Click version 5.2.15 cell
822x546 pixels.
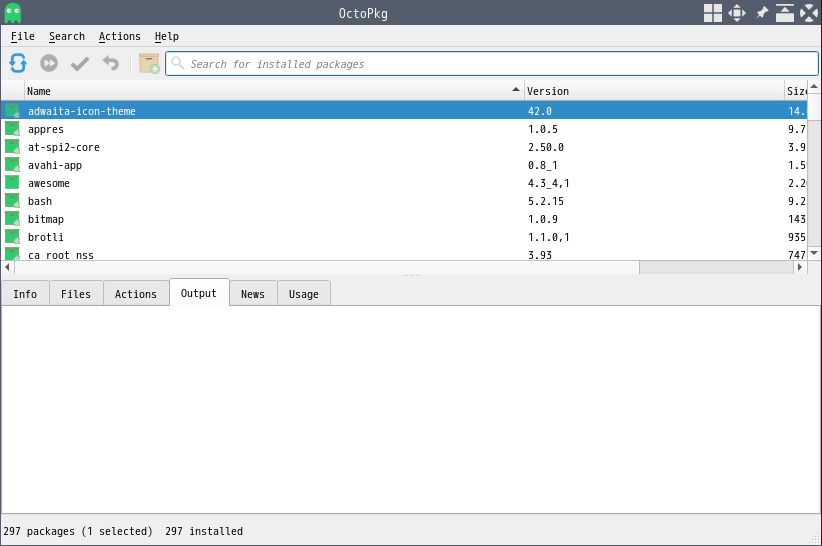coord(546,201)
